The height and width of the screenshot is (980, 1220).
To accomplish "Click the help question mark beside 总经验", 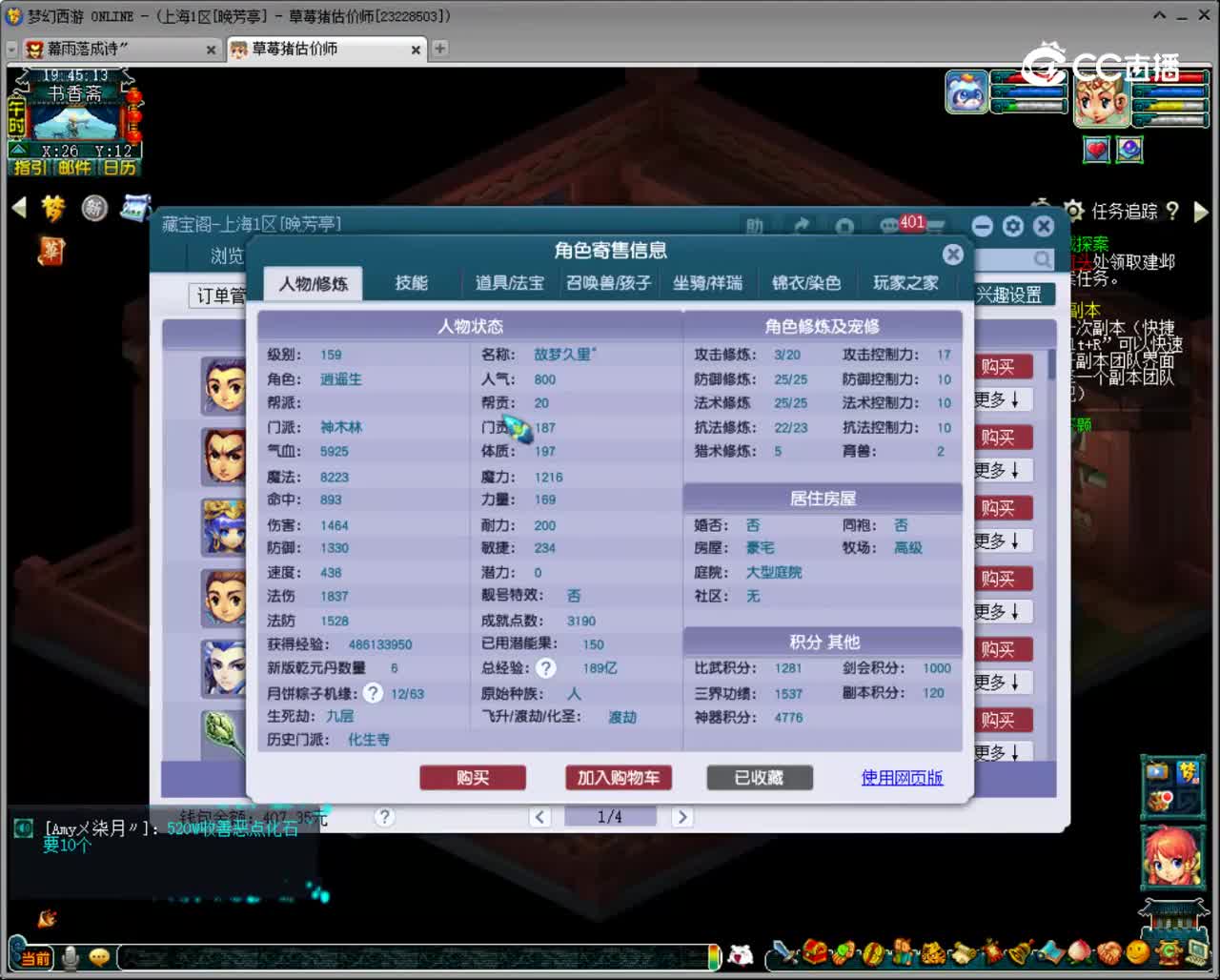I will (x=545, y=668).
